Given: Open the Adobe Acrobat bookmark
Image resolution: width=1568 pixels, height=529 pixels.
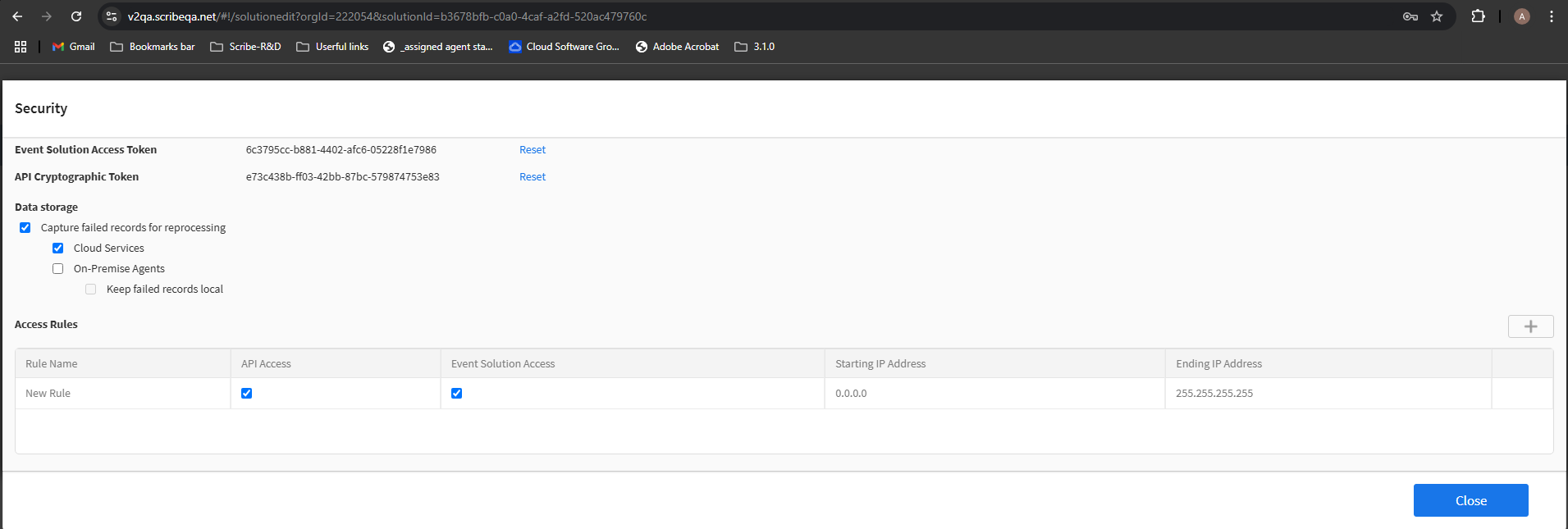Looking at the screenshot, I should click(x=678, y=47).
